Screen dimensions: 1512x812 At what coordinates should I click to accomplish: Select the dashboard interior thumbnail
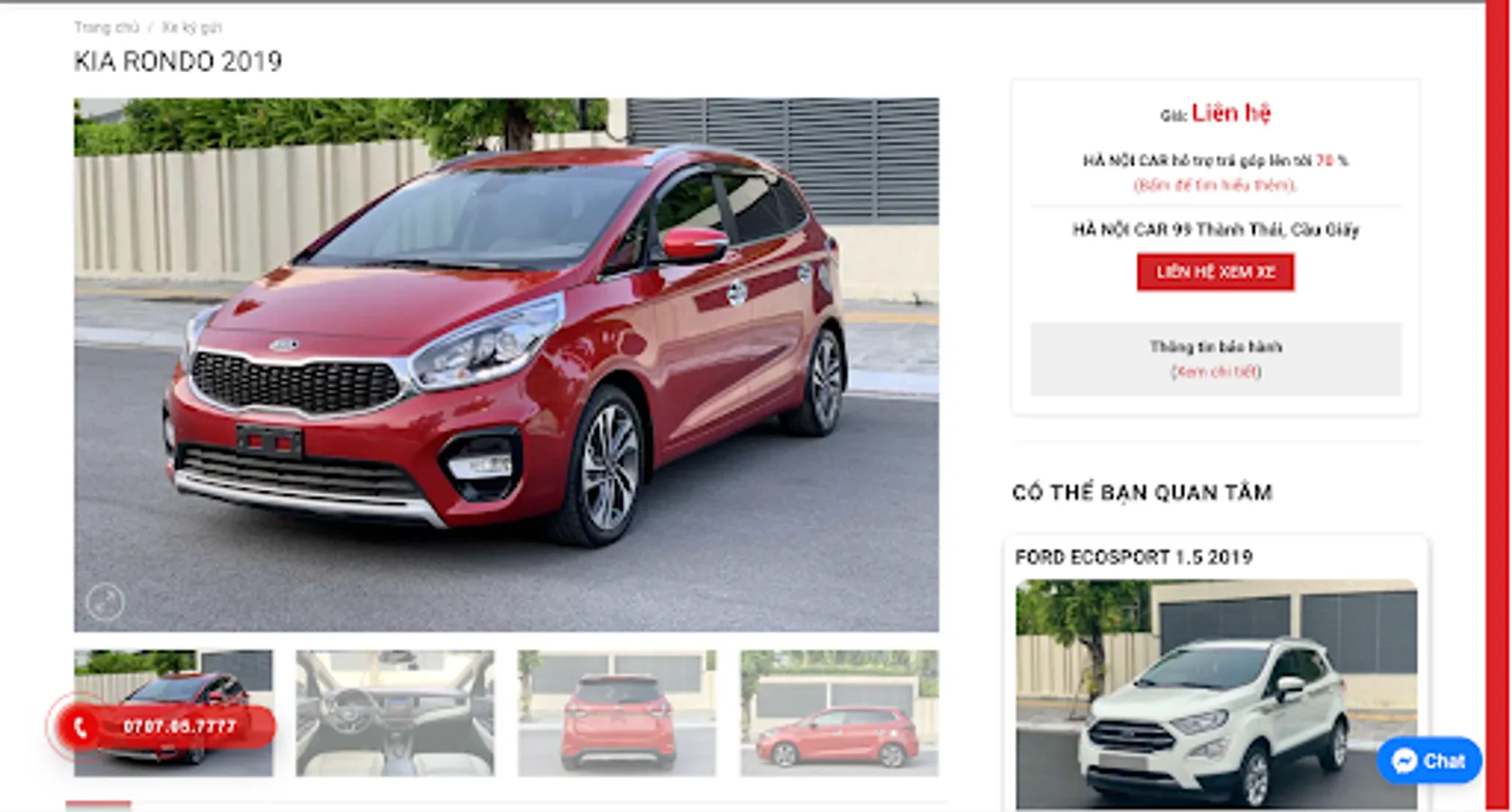(395, 713)
